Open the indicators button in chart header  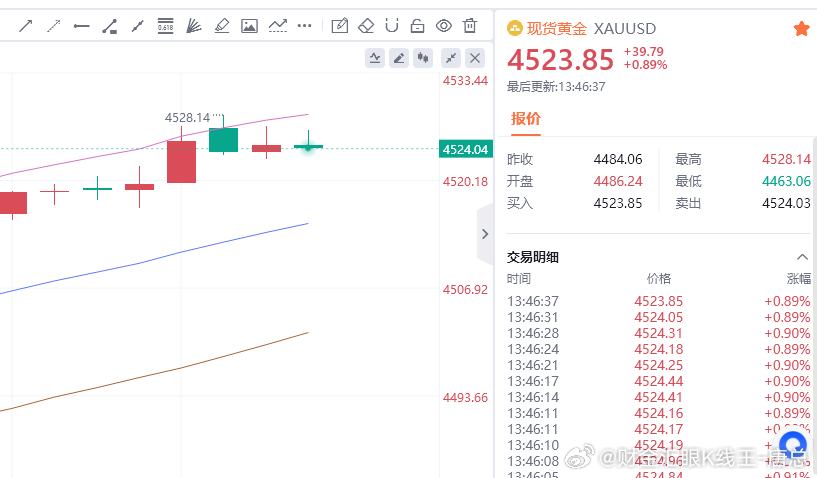375,58
